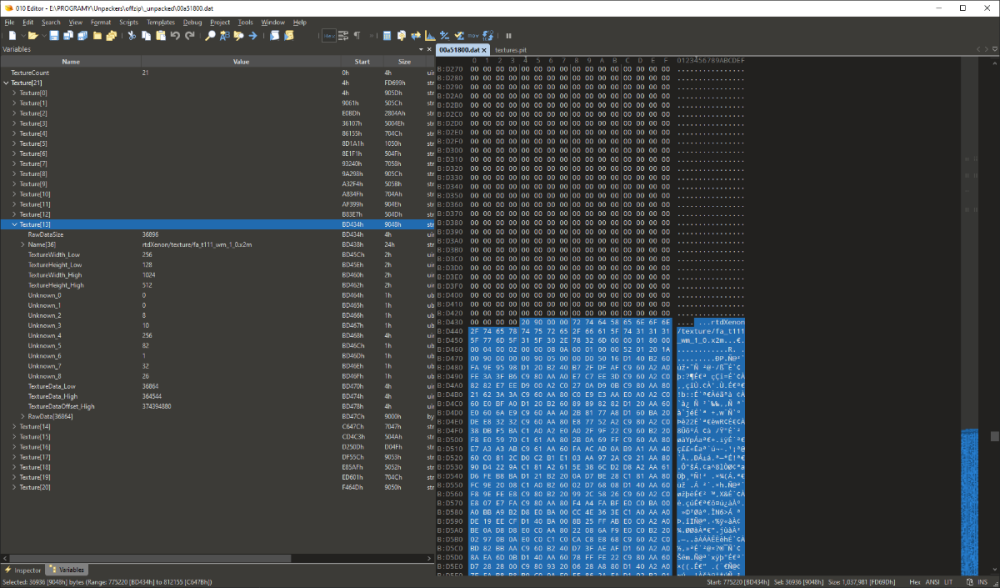Collapse the Texture[13] tree node
The height and width of the screenshot is (588, 1000).
(x=15, y=225)
